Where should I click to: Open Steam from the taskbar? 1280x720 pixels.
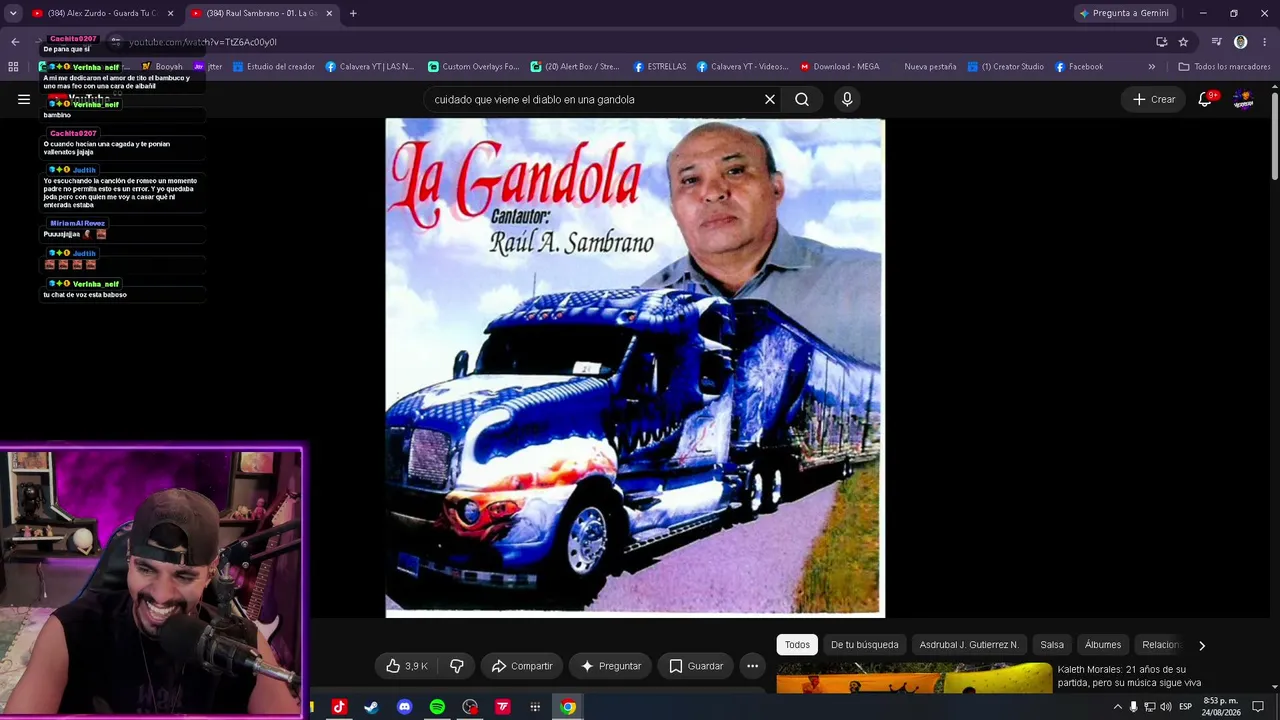click(x=371, y=707)
